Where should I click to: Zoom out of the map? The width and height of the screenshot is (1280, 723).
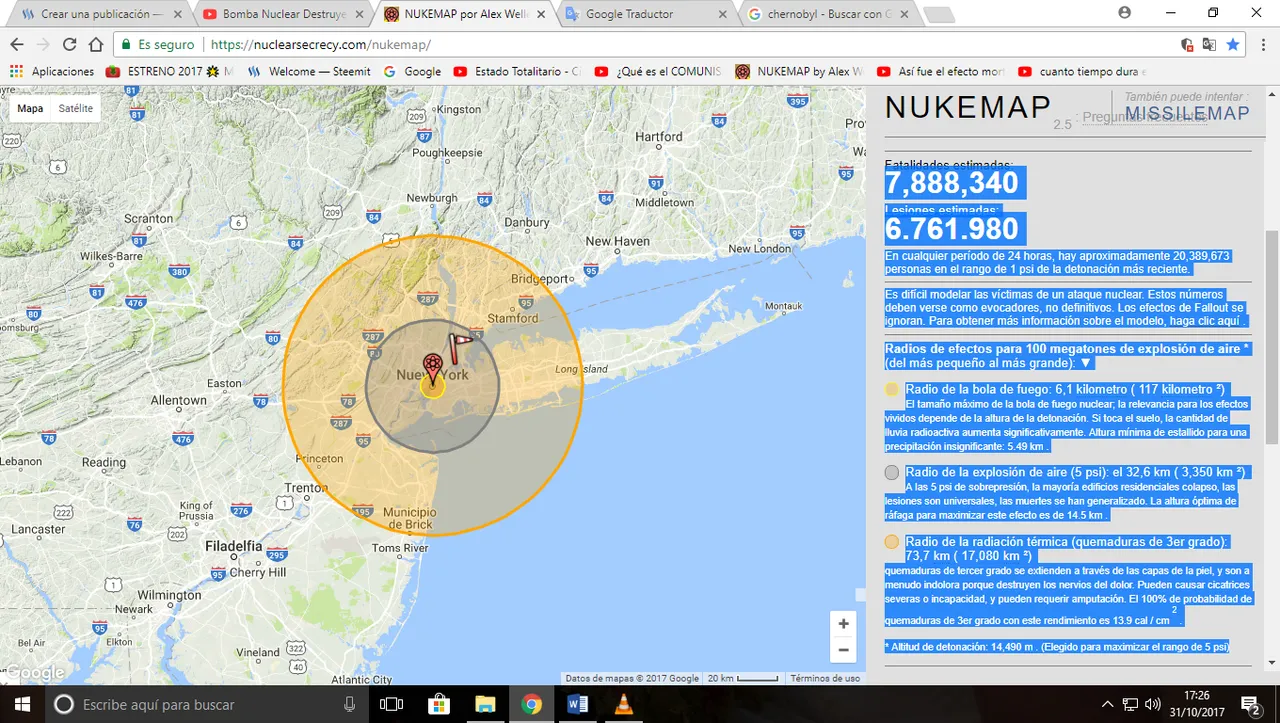pos(843,650)
